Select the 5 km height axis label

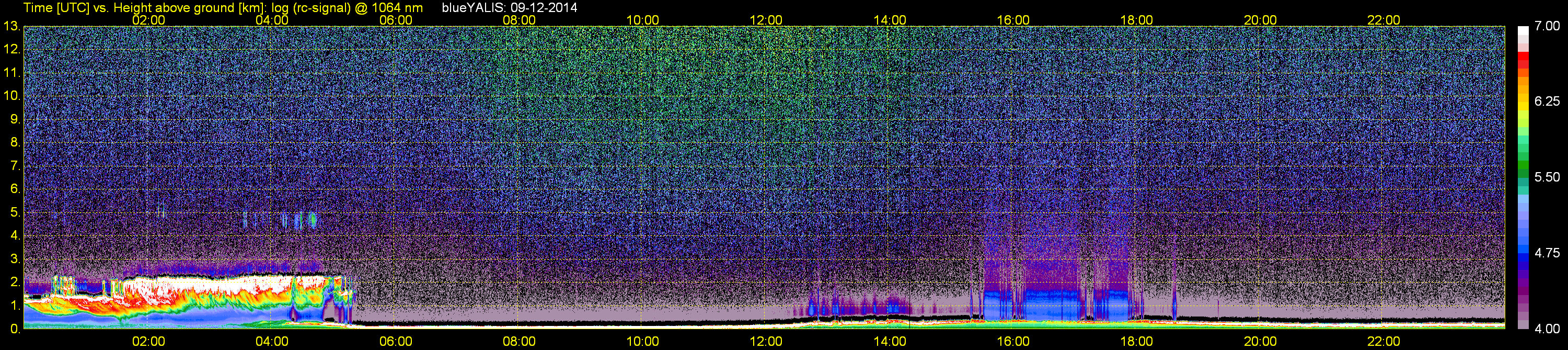click(x=15, y=212)
